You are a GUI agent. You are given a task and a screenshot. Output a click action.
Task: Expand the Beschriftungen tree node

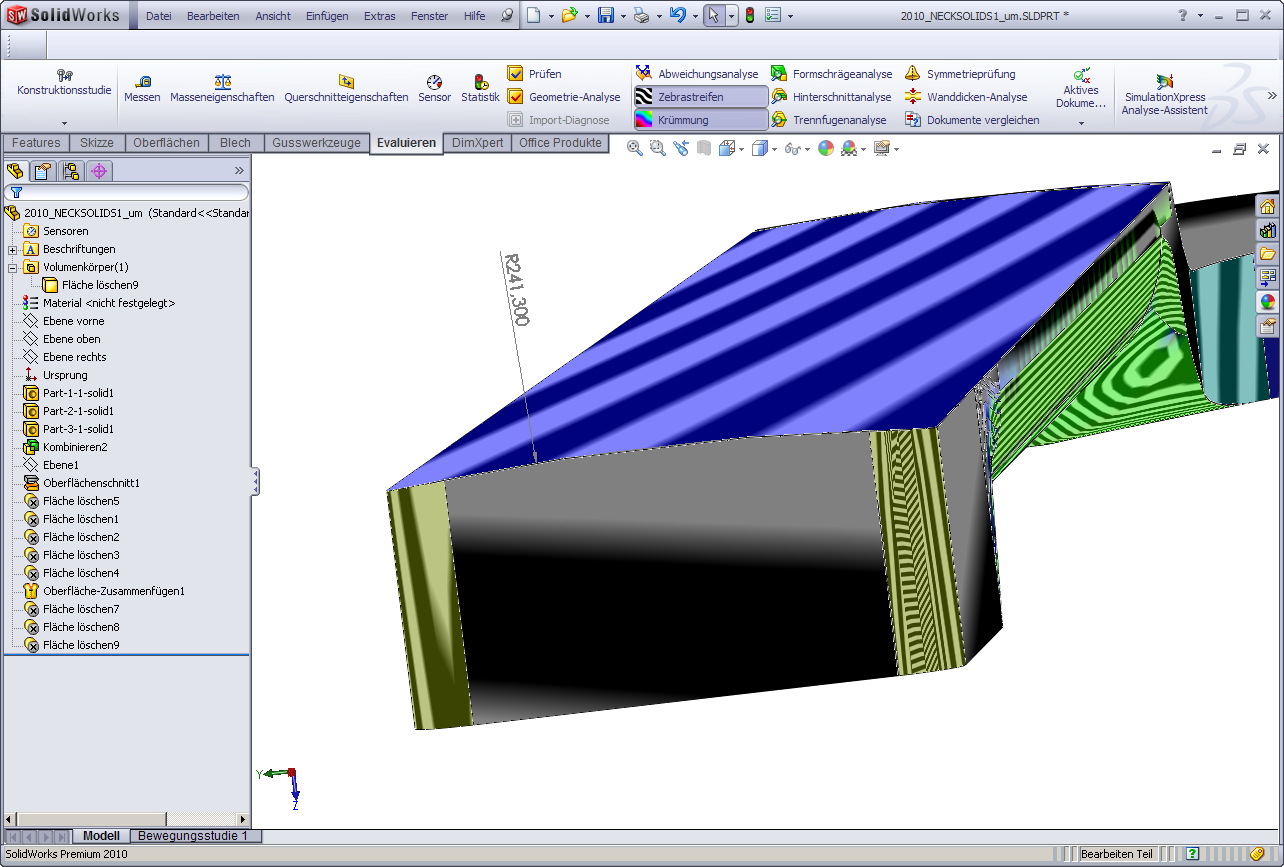(x=13, y=249)
